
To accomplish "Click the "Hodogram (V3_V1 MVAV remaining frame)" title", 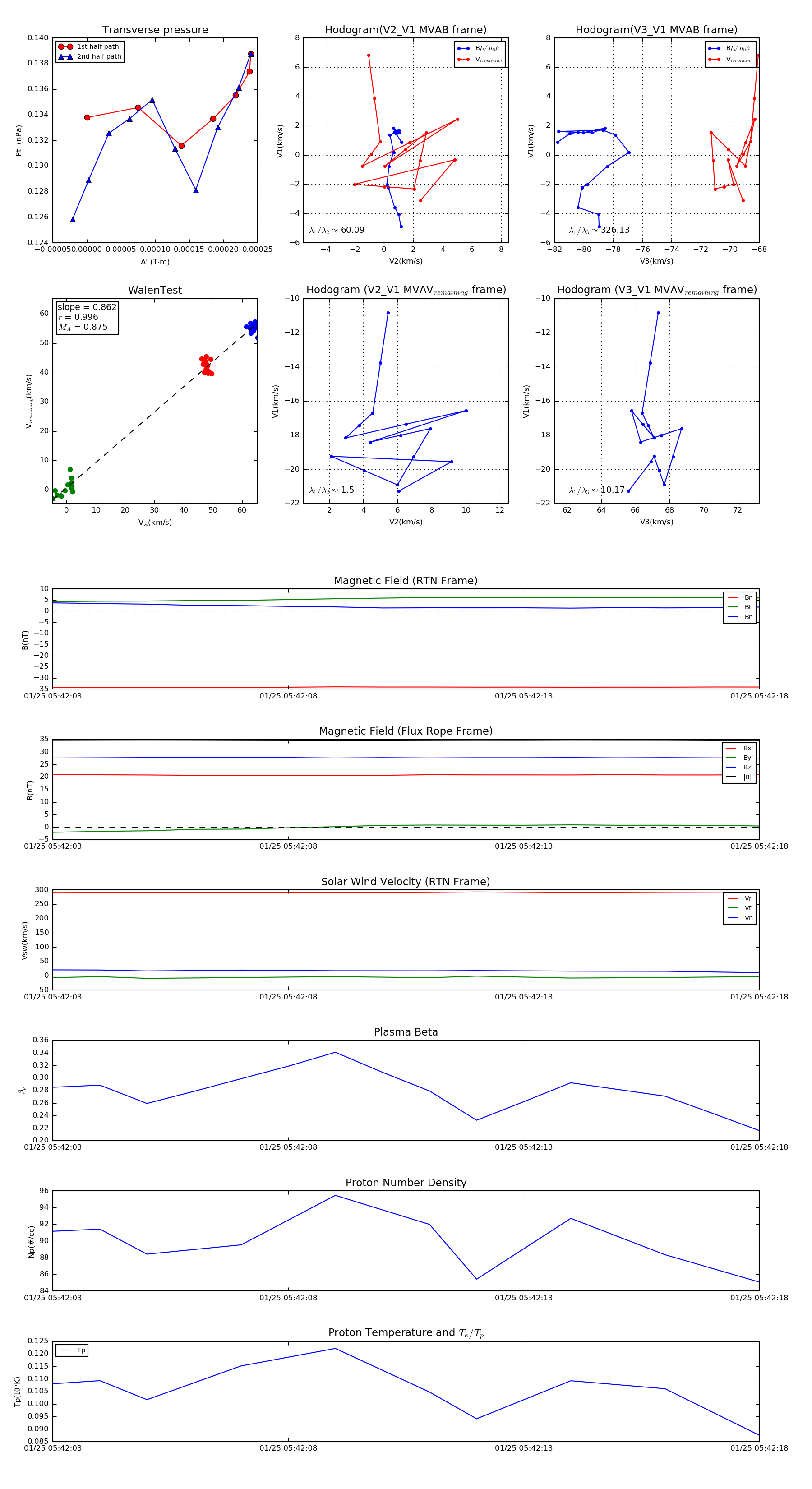I will pyautogui.click(x=656, y=290).
